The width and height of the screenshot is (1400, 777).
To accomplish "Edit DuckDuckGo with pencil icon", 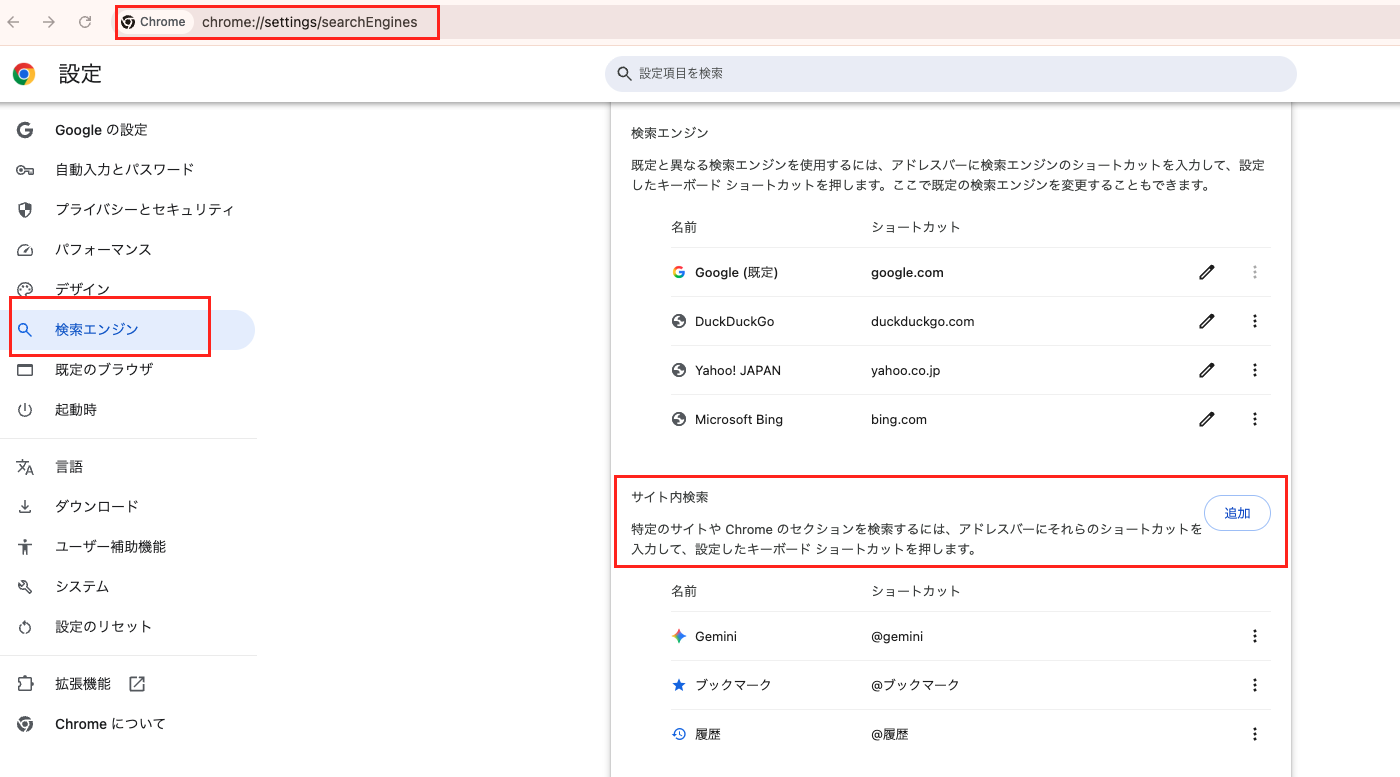I will [x=1207, y=321].
